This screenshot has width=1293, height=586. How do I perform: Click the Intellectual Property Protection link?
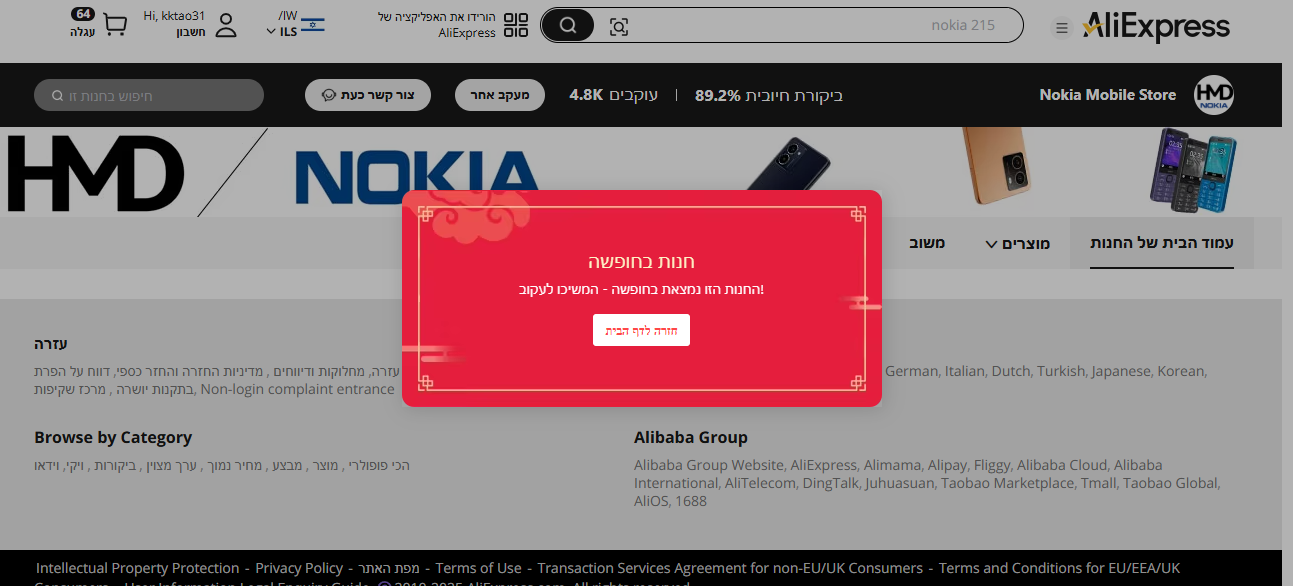[x=138, y=568]
